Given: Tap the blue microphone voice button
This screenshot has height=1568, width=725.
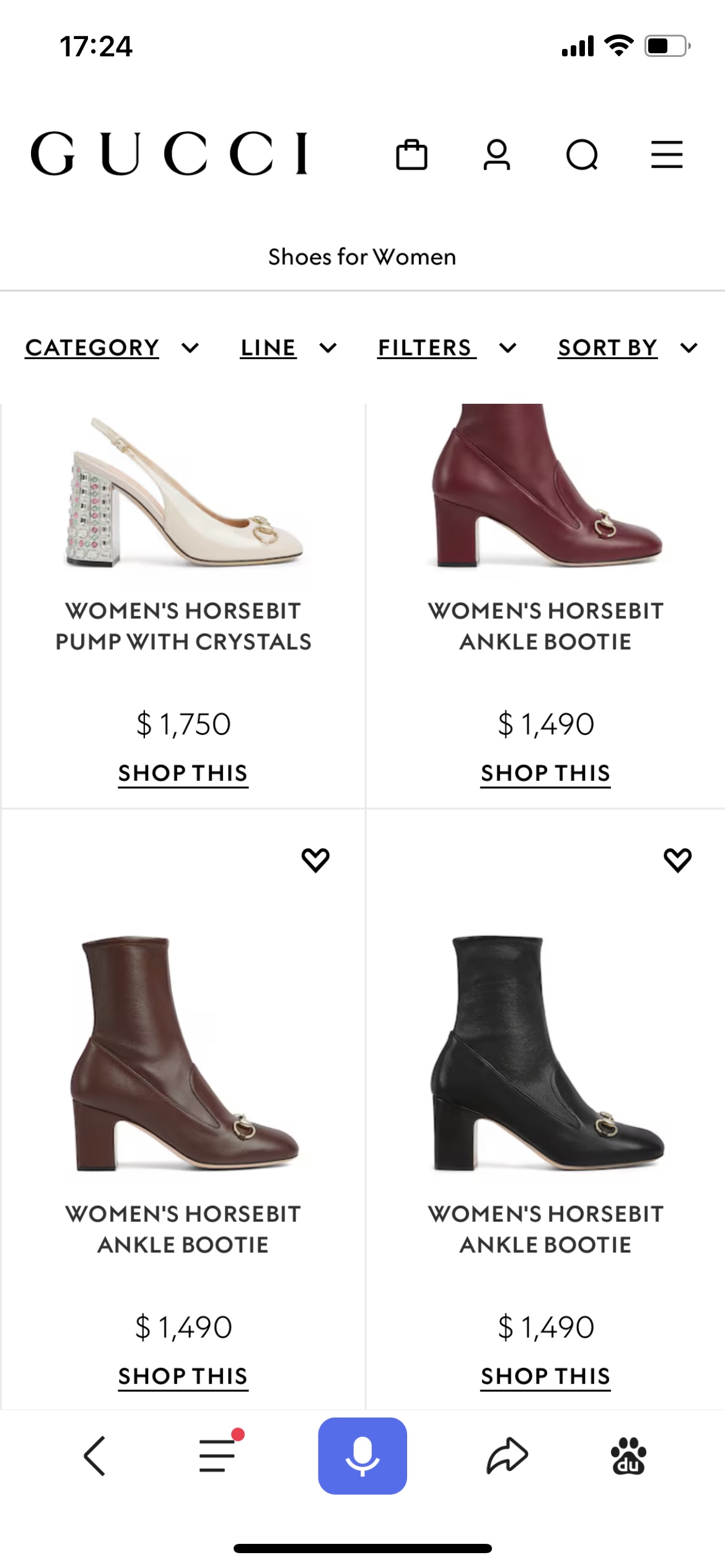Looking at the screenshot, I should coord(362,1456).
